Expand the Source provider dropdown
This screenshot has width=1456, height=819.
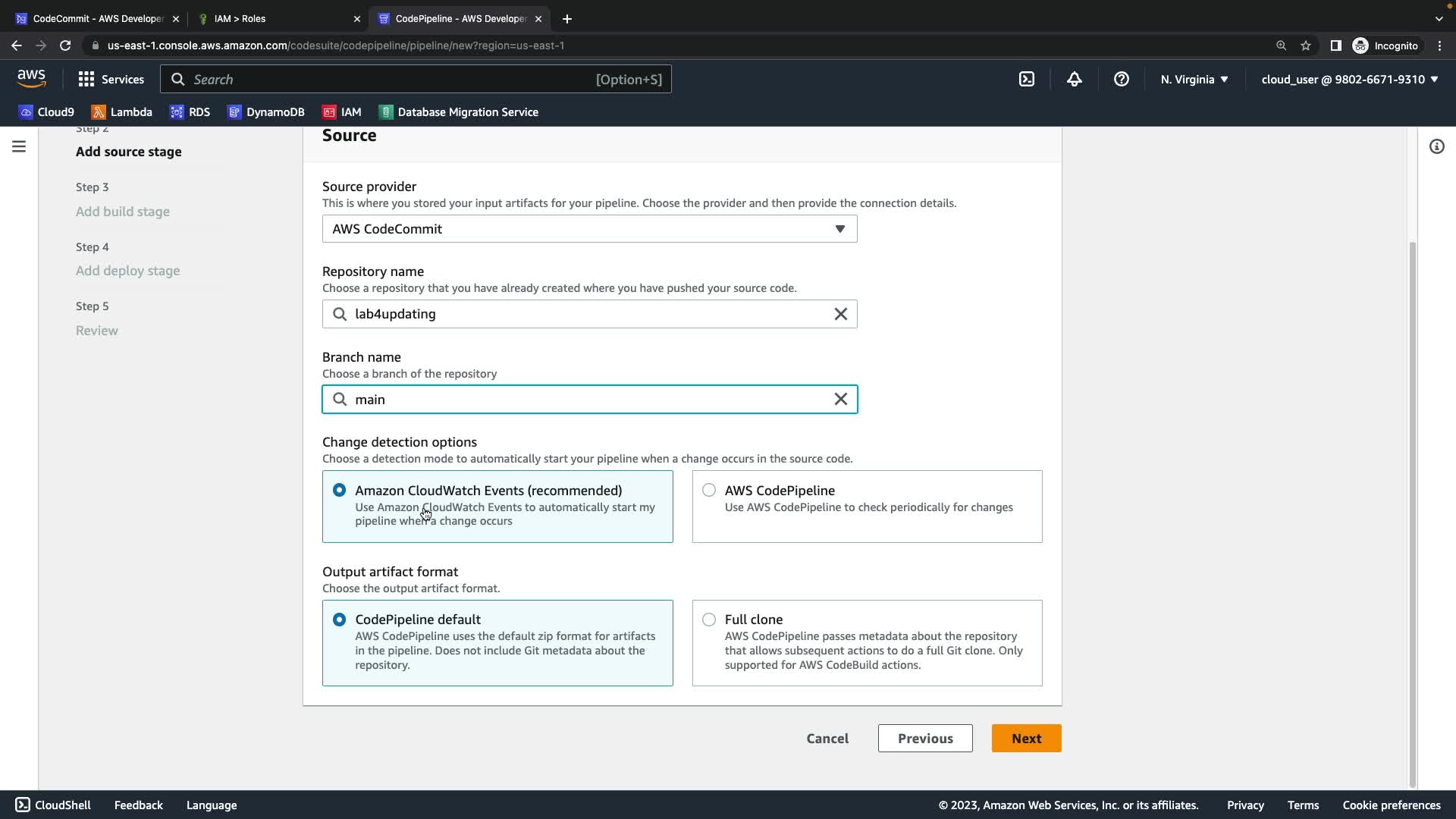[589, 229]
